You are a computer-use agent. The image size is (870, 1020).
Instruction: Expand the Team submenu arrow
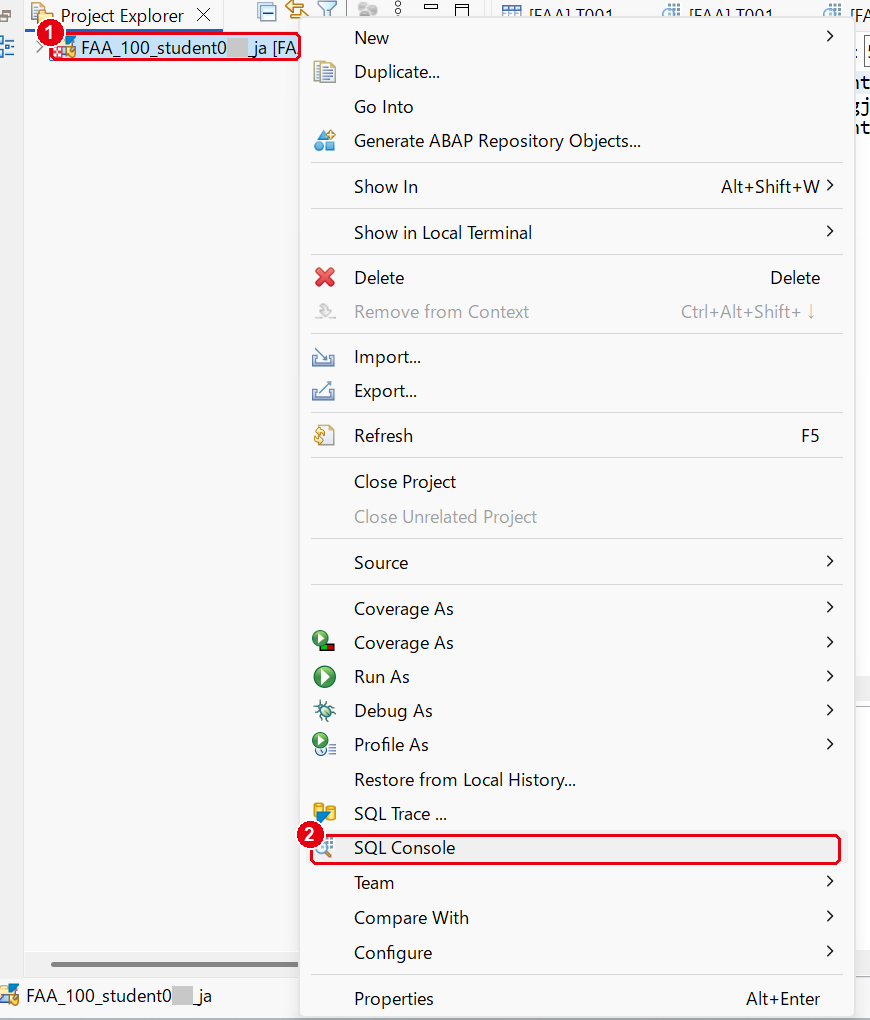[x=830, y=881]
